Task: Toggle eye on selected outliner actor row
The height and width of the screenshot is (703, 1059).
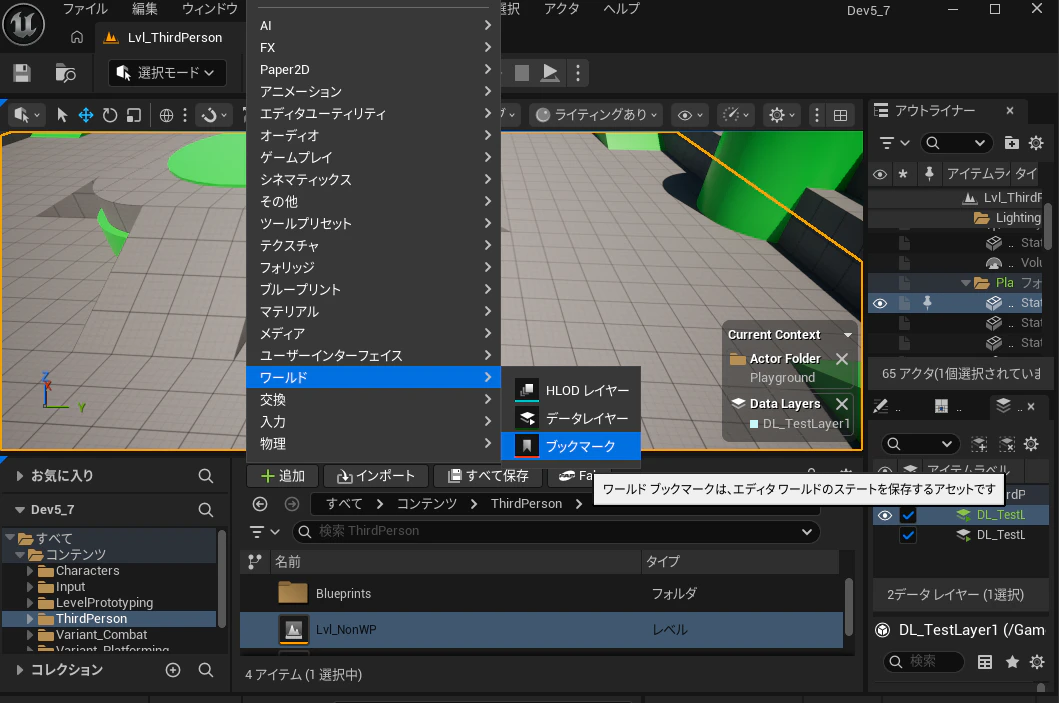Action: (x=879, y=303)
